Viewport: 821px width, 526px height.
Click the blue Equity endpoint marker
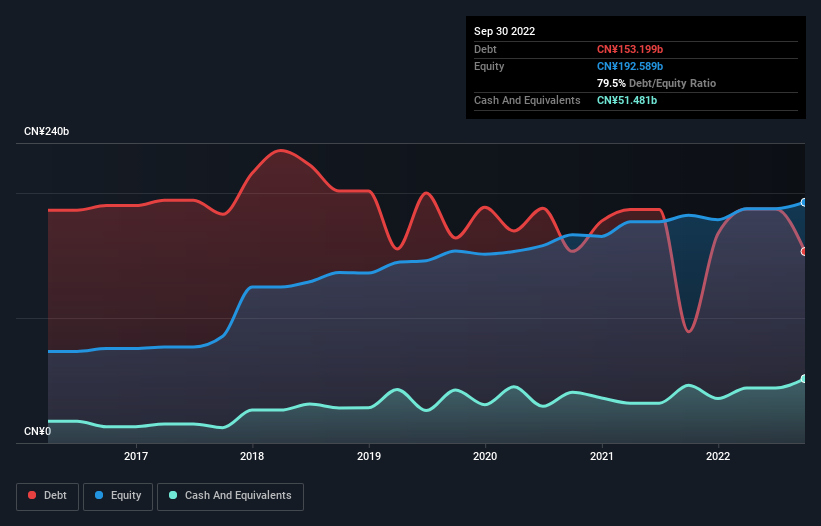[804, 203]
